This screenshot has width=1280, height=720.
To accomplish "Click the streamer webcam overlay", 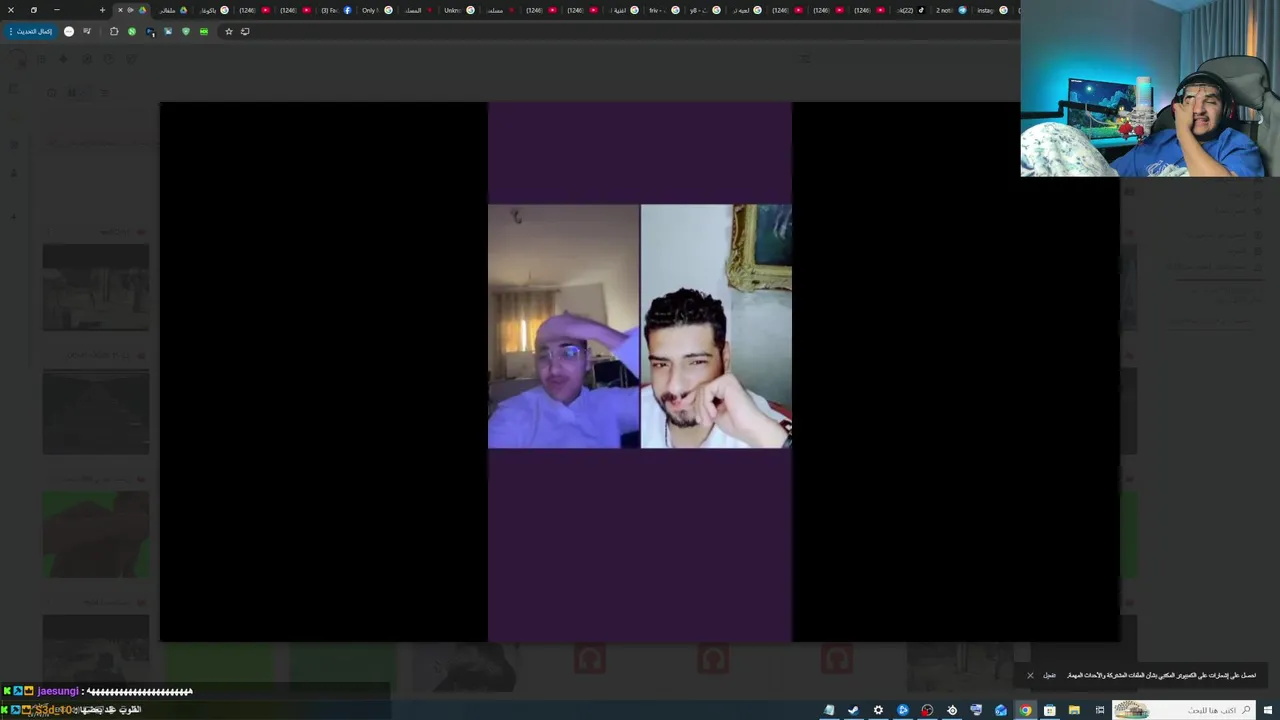I will click(1150, 88).
